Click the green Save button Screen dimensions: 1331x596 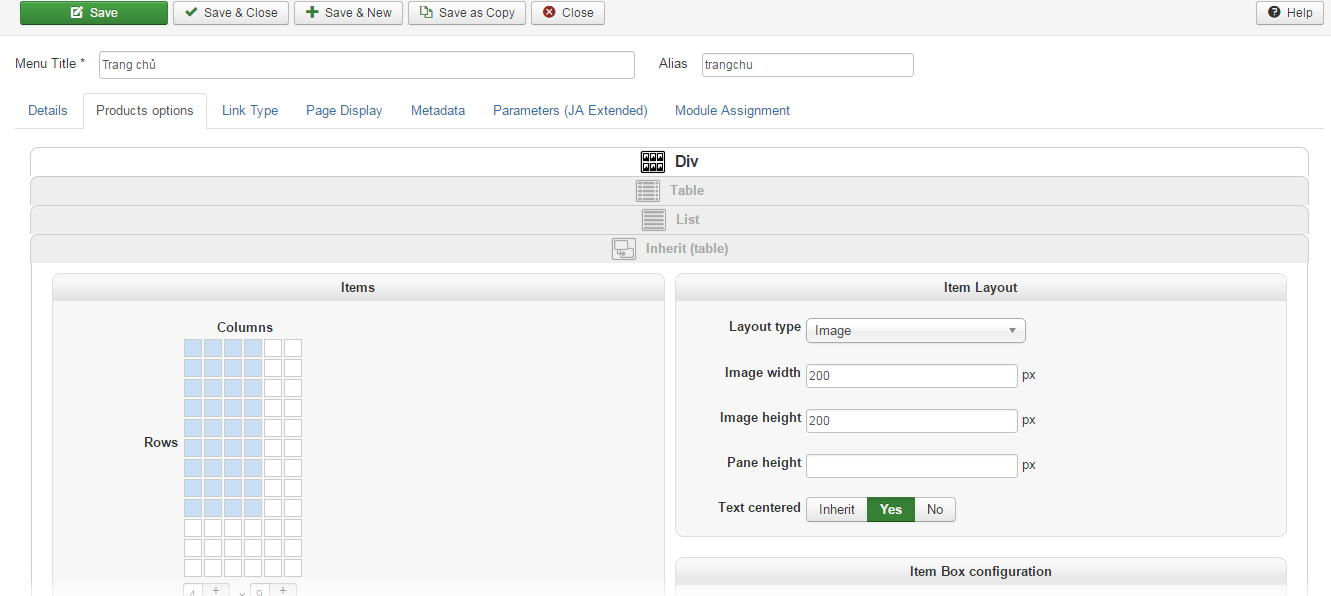(x=94, y=13)
